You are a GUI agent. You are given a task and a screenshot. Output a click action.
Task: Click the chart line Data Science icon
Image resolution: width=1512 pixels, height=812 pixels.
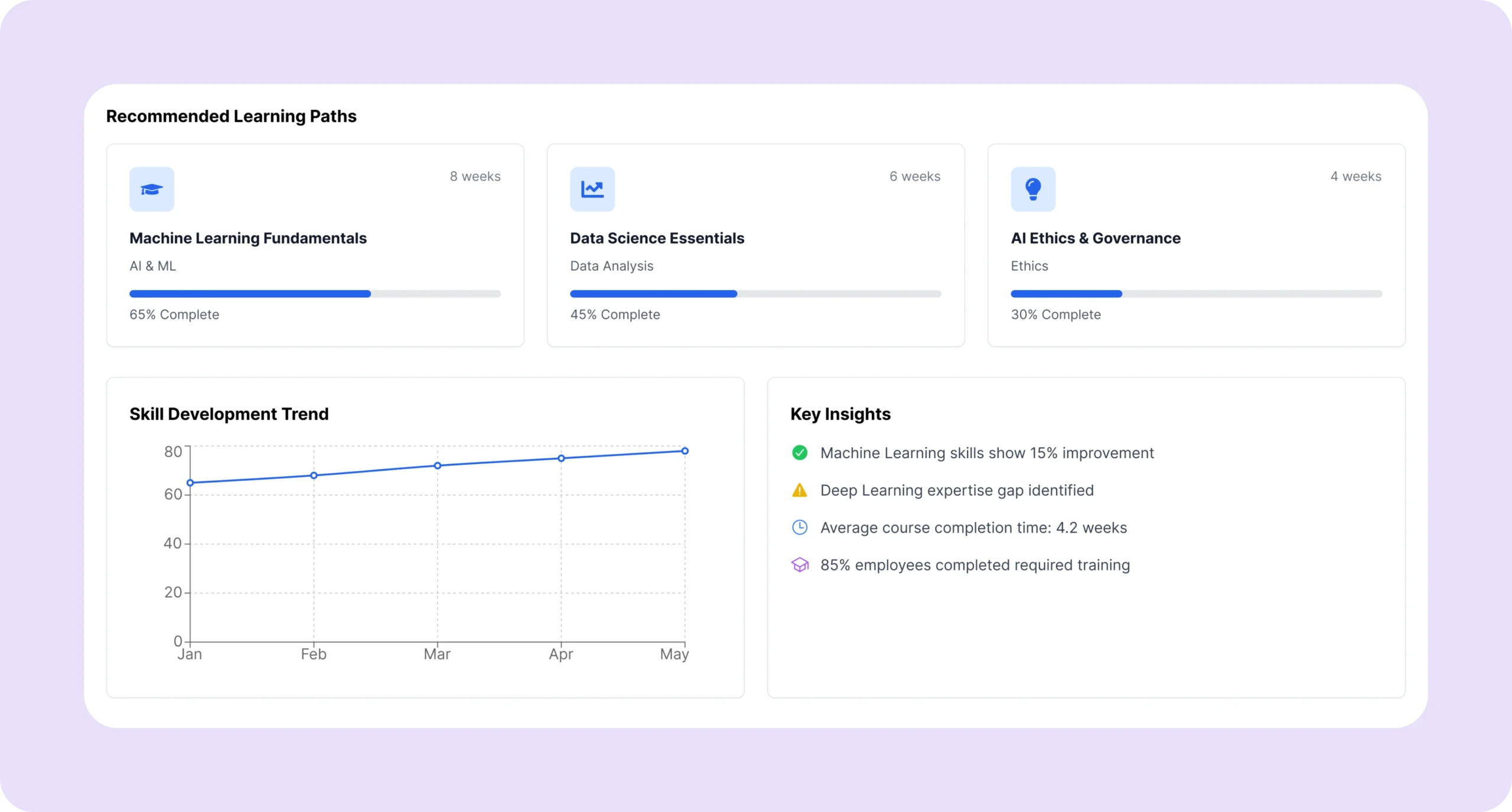592,189
